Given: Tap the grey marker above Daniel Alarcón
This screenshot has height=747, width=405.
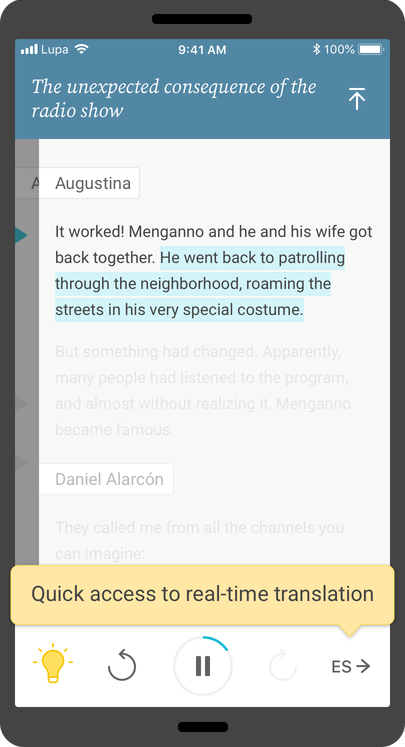Looking at the screenshot, I should coord(21,463).
